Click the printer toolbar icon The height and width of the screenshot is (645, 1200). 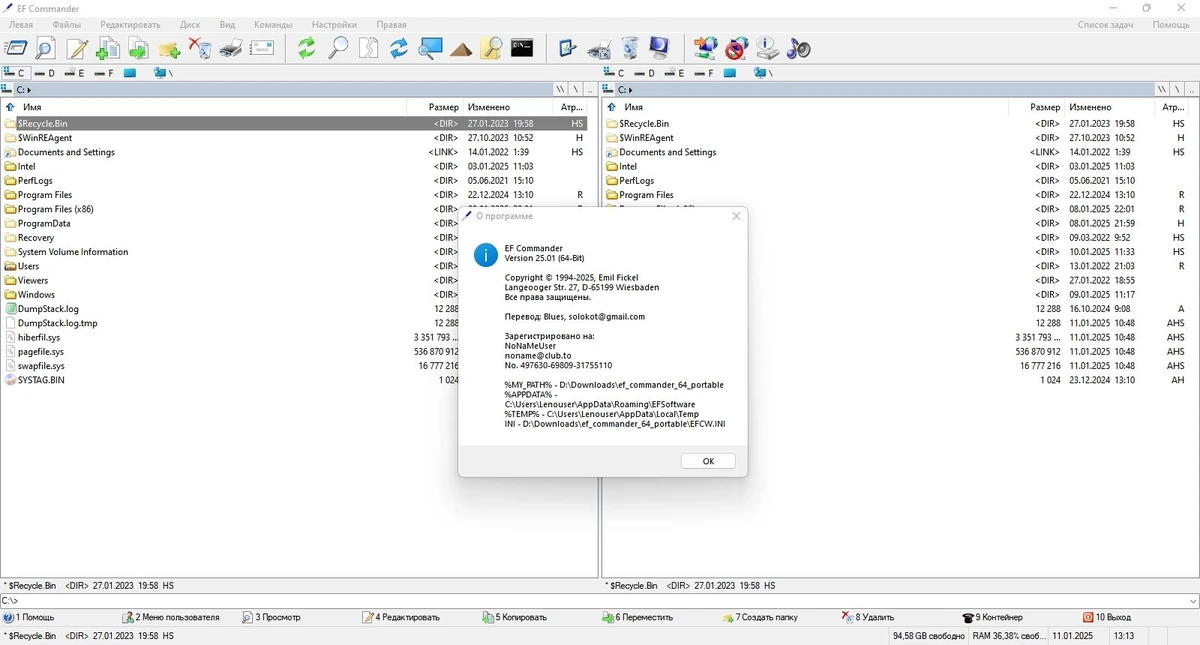click(x=231, y=47)
